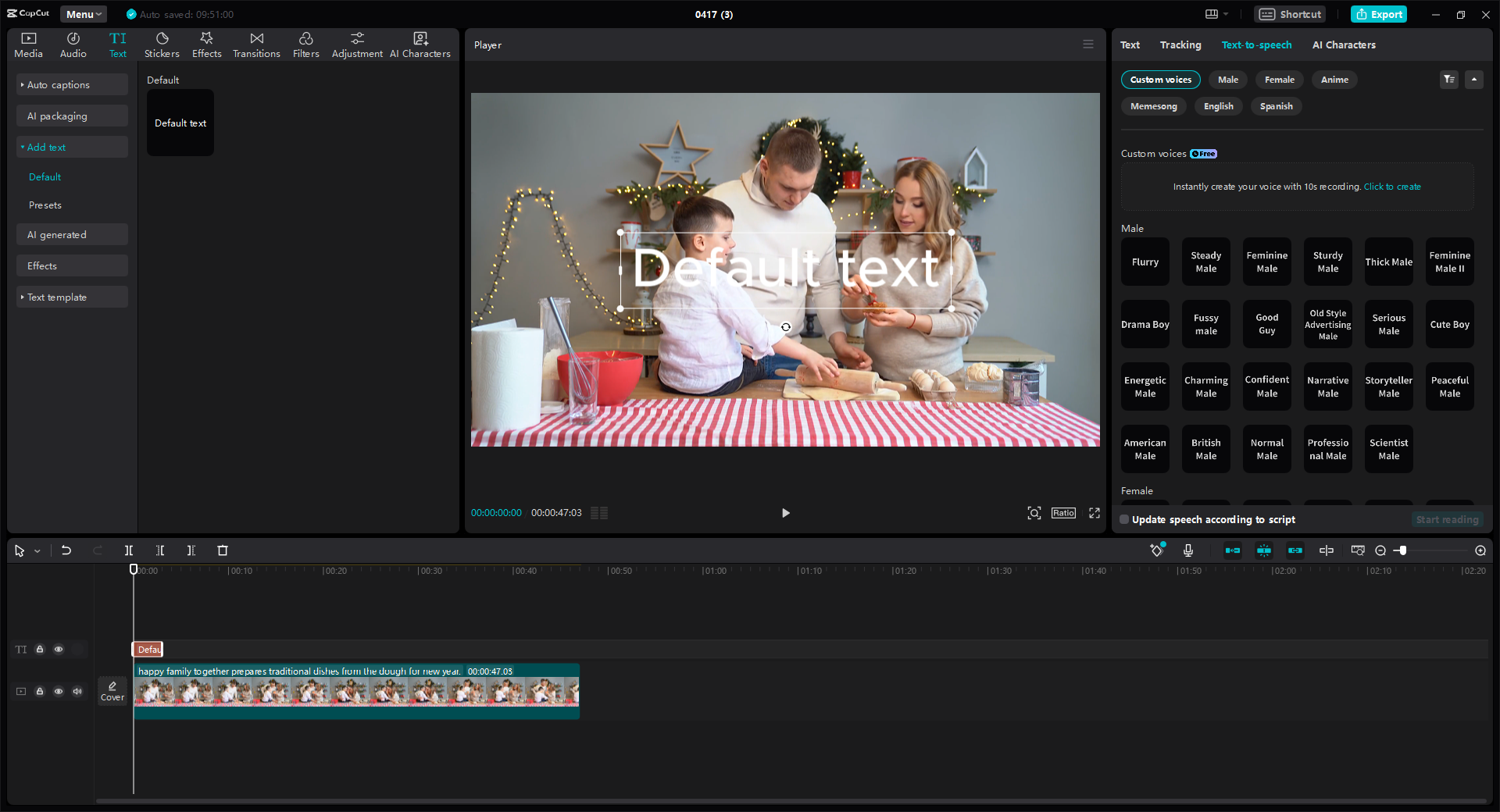The width and height of the screenshot is (1500, 812).
Task: Open the Stickers panel
Action: tap(162, 44)
